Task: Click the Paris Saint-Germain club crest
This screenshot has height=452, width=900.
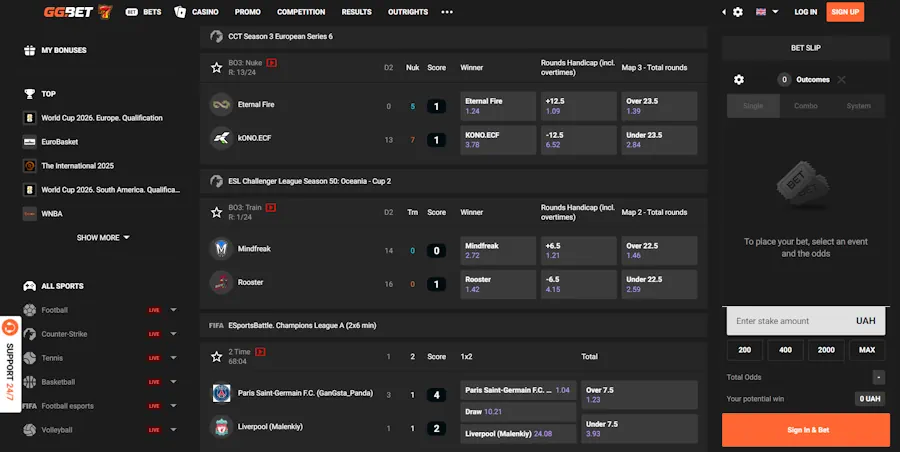Action: coord(221,393)
